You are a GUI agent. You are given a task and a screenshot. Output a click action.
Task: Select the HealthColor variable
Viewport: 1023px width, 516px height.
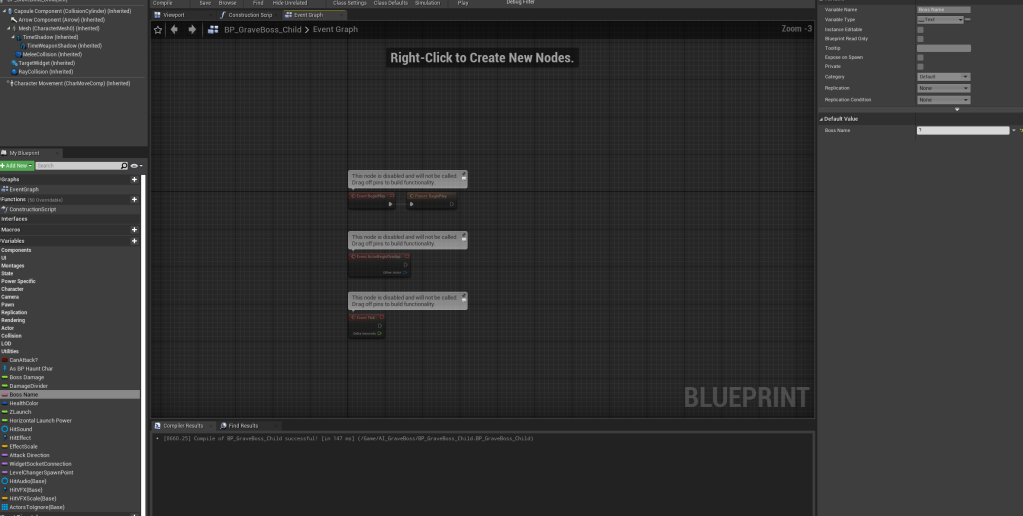(x=24, y=403)
